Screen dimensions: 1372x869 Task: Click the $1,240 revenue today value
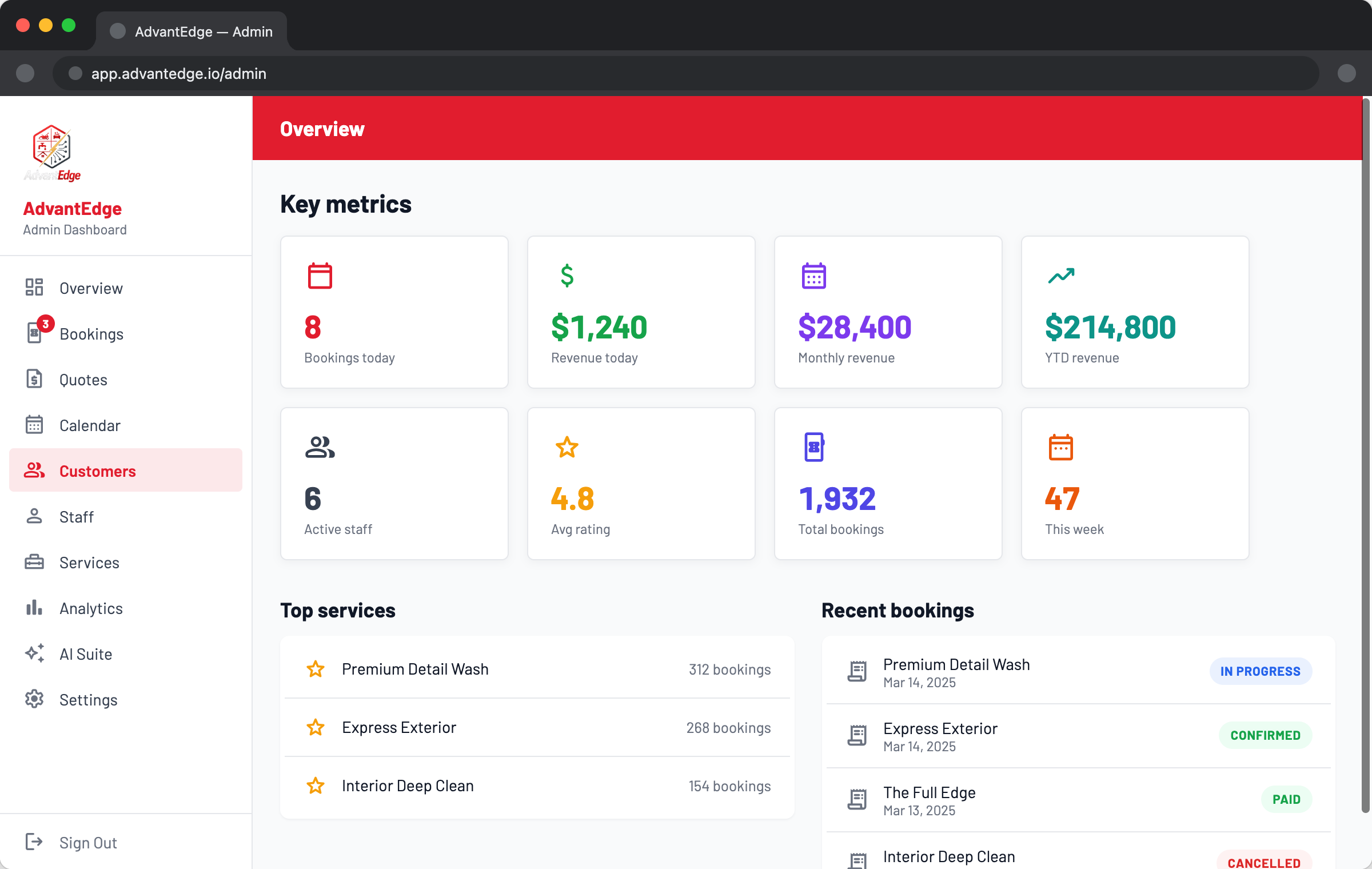[599, 327]
